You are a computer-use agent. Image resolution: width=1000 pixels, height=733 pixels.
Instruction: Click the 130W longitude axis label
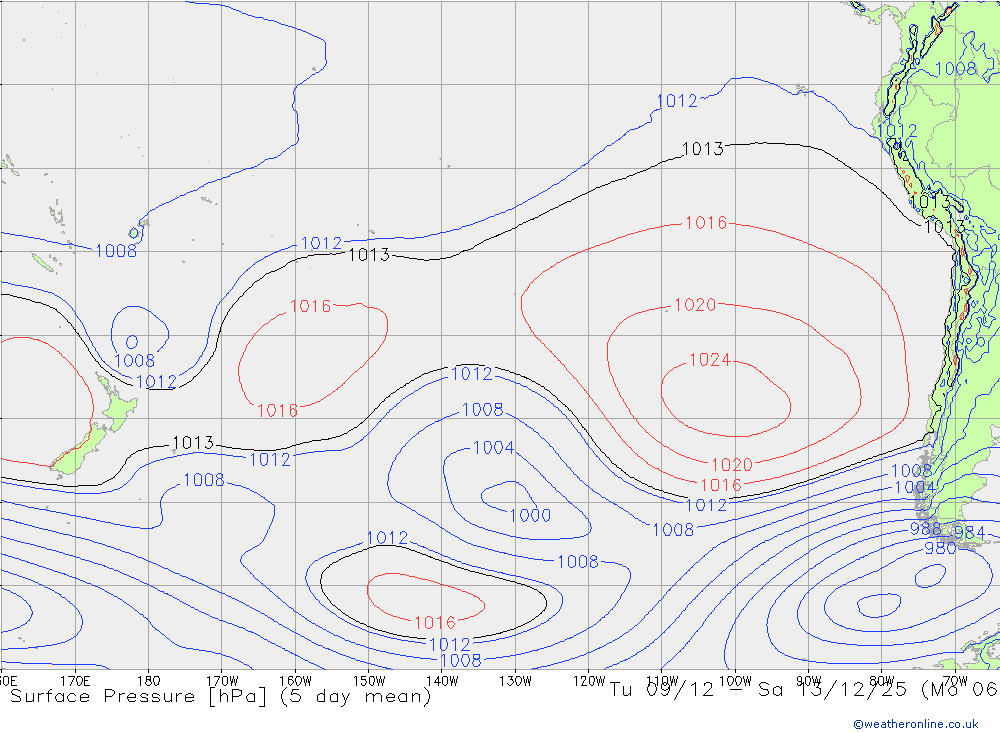[515, 681]
